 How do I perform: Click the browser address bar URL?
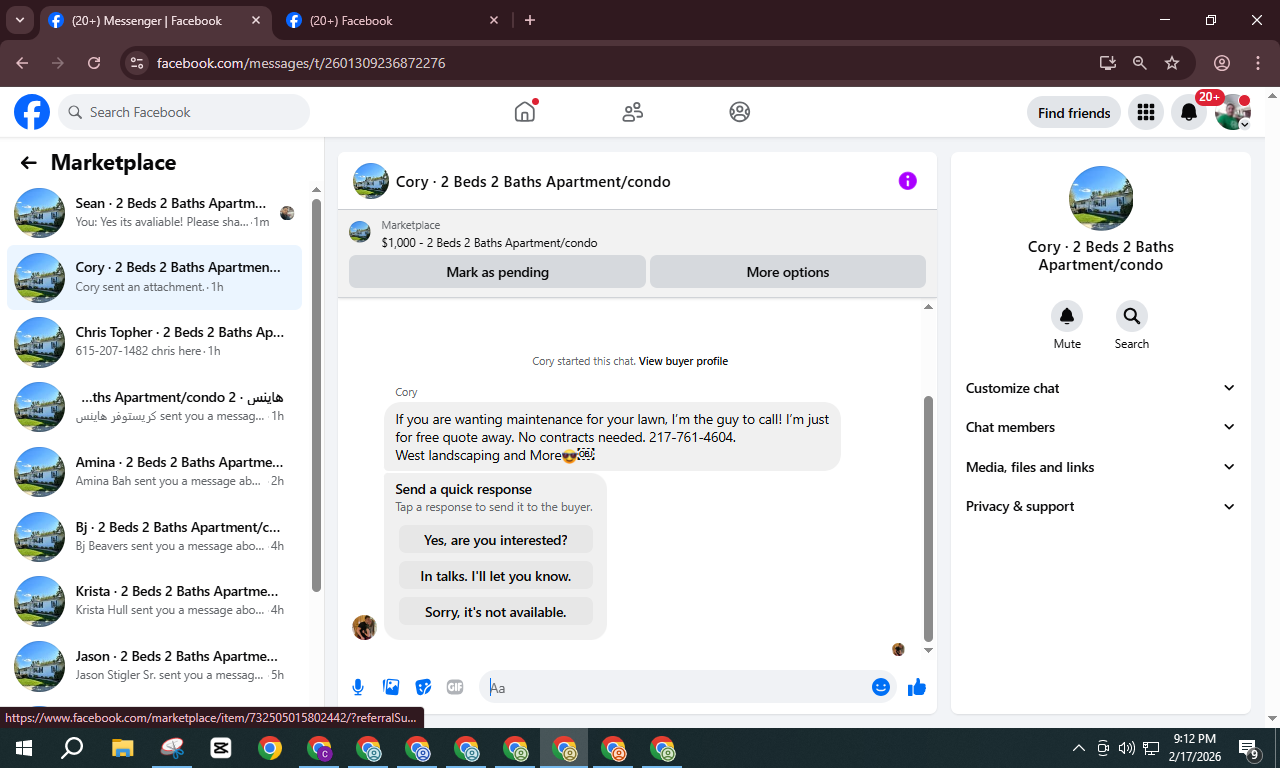(x=301, y=63)
